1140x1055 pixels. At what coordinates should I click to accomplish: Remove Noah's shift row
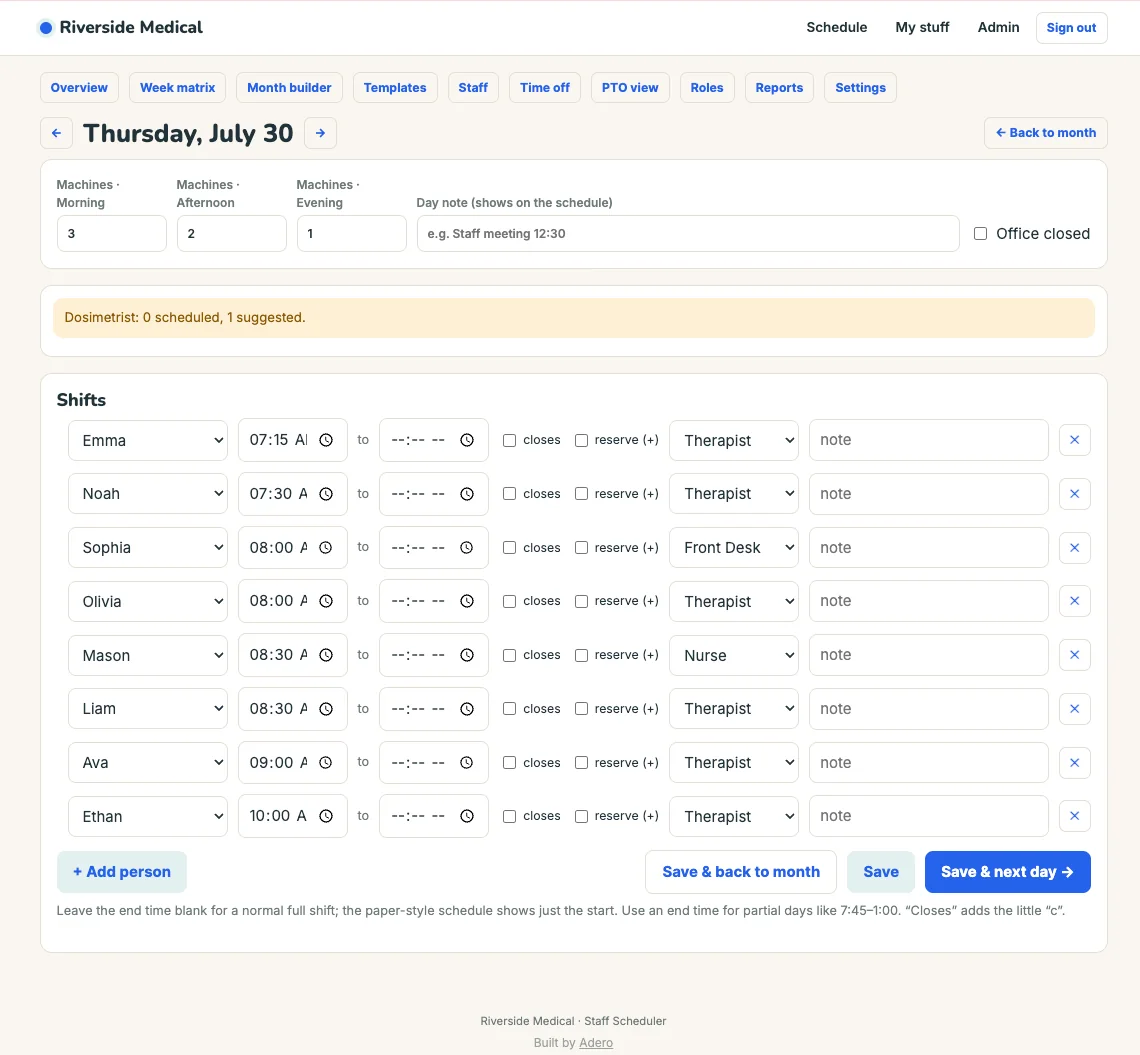coord(1075,494)
